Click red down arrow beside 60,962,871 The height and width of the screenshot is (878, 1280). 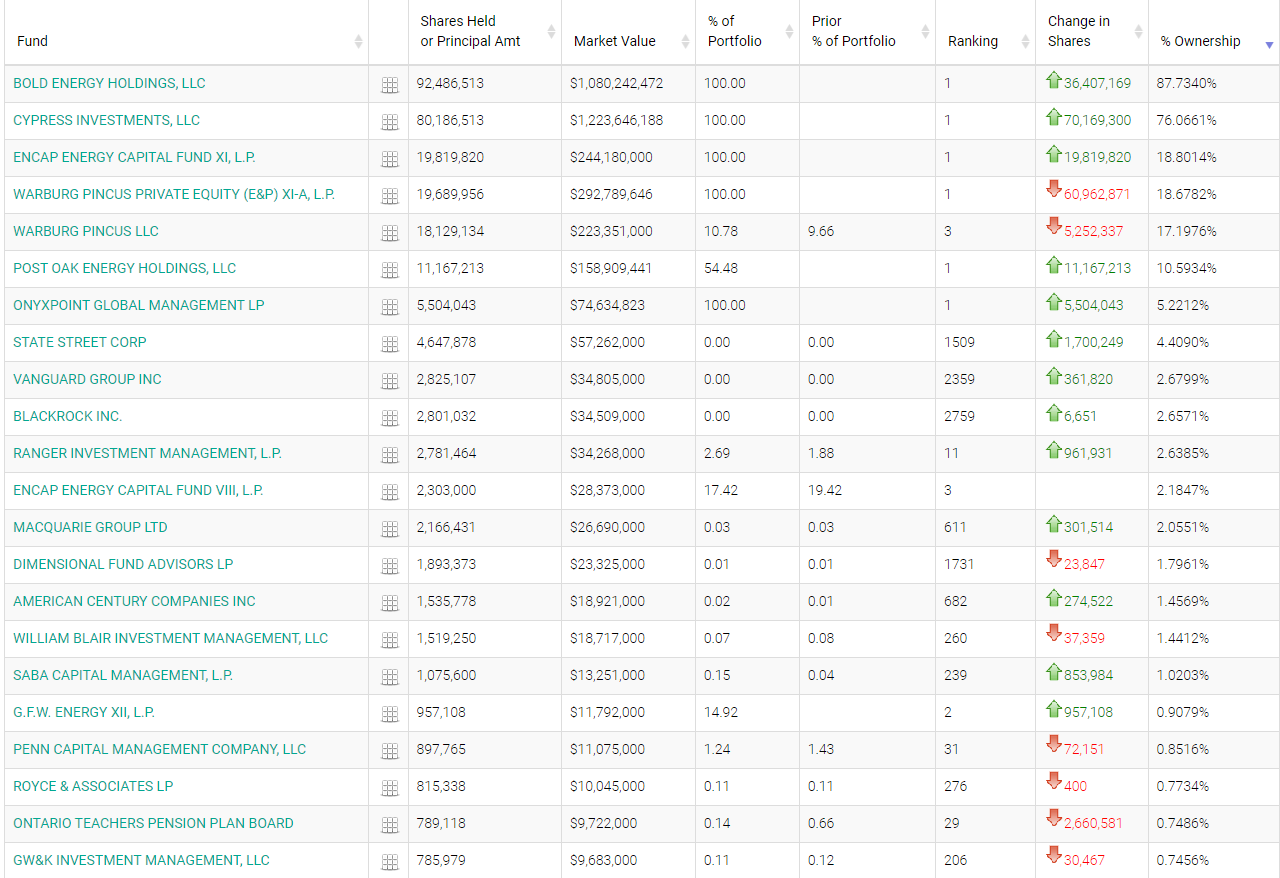1053,188
